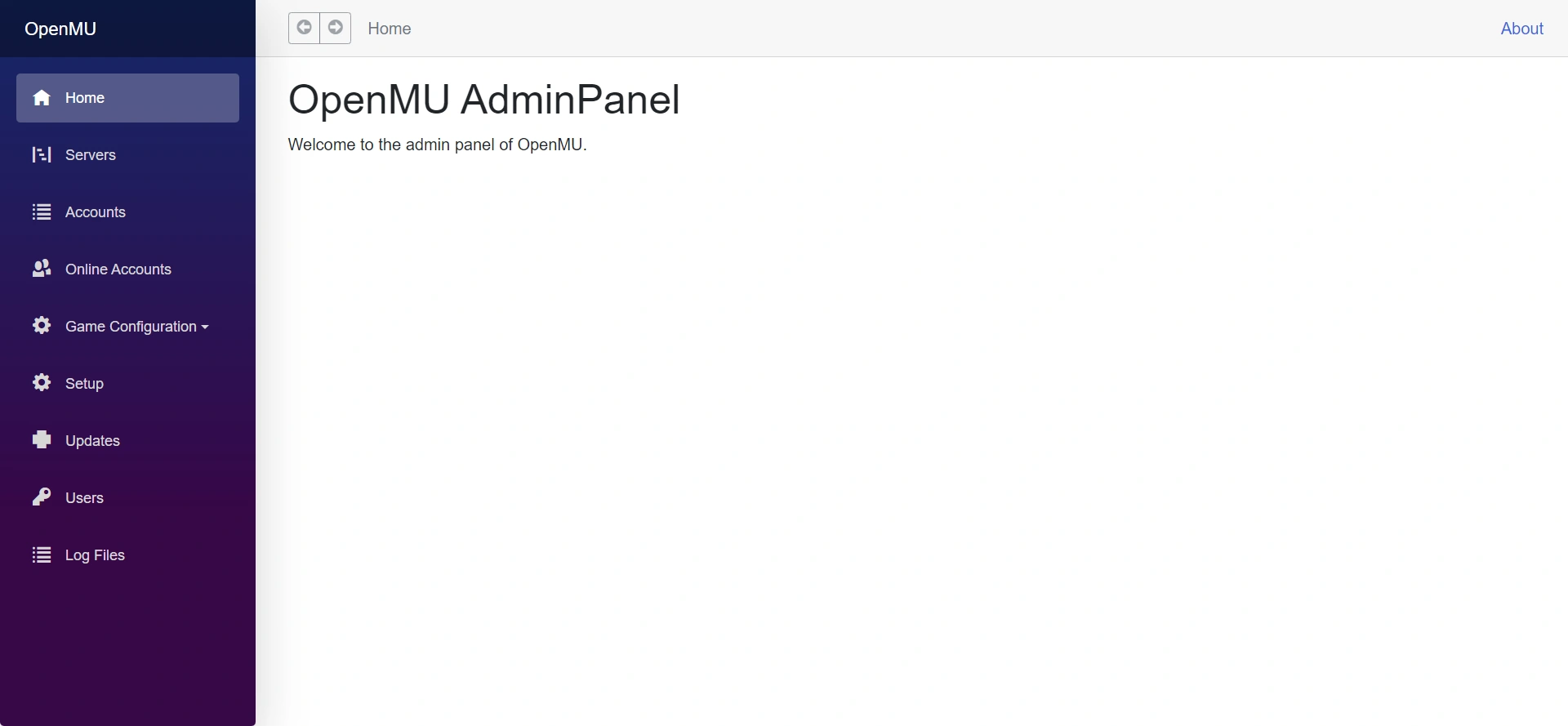The image size is (1568, 726).
Task: Navigate back with the left arrow button
Action: coord(304,28)
